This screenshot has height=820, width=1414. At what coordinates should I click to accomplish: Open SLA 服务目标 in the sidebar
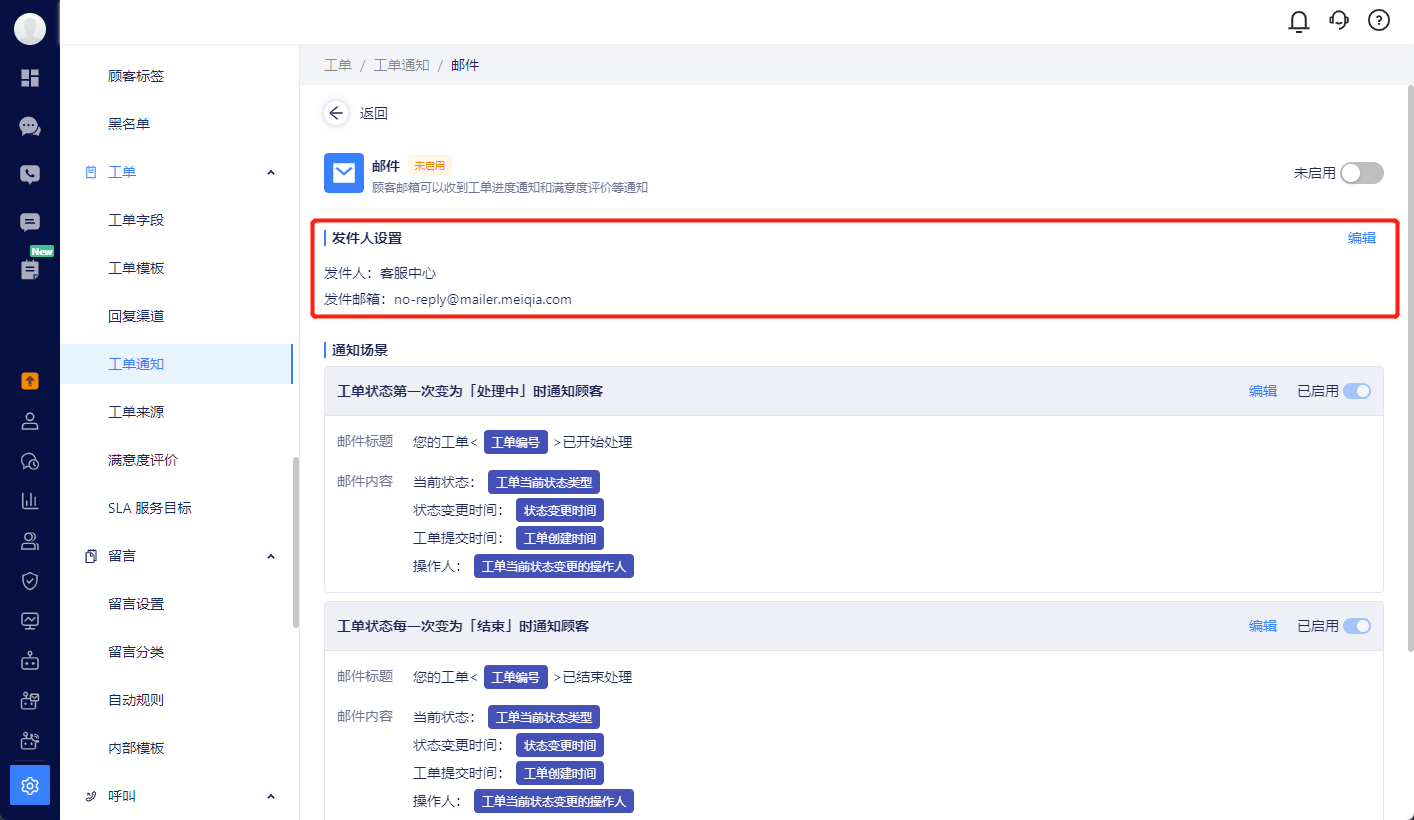pyautogui.click(x=150, y=508)
